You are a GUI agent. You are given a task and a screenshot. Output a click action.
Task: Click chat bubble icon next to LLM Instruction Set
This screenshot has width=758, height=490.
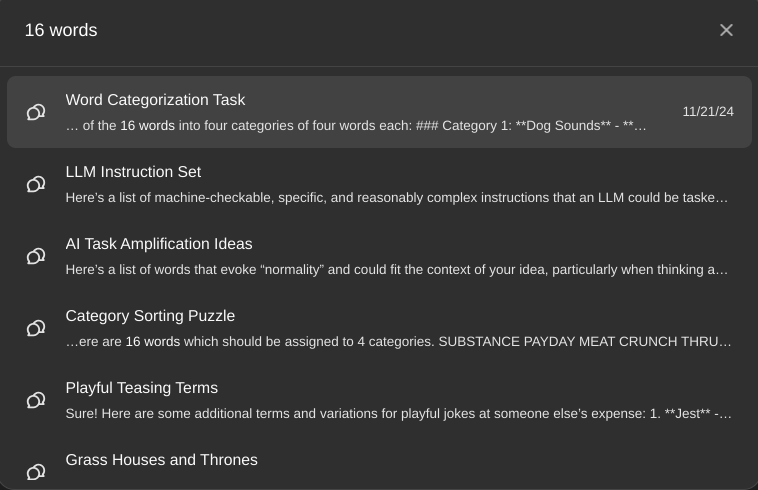click(36, 184)
